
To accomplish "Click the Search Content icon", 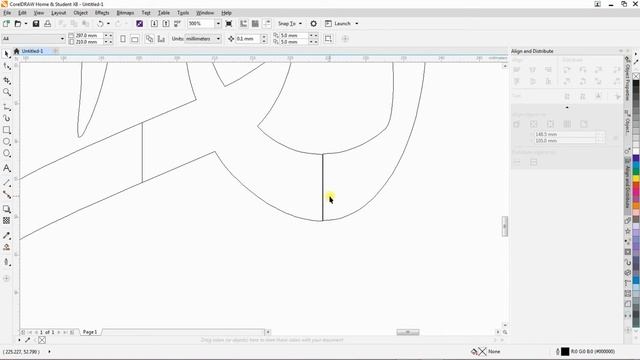I will pyautogui.click(x=140, y=24).
